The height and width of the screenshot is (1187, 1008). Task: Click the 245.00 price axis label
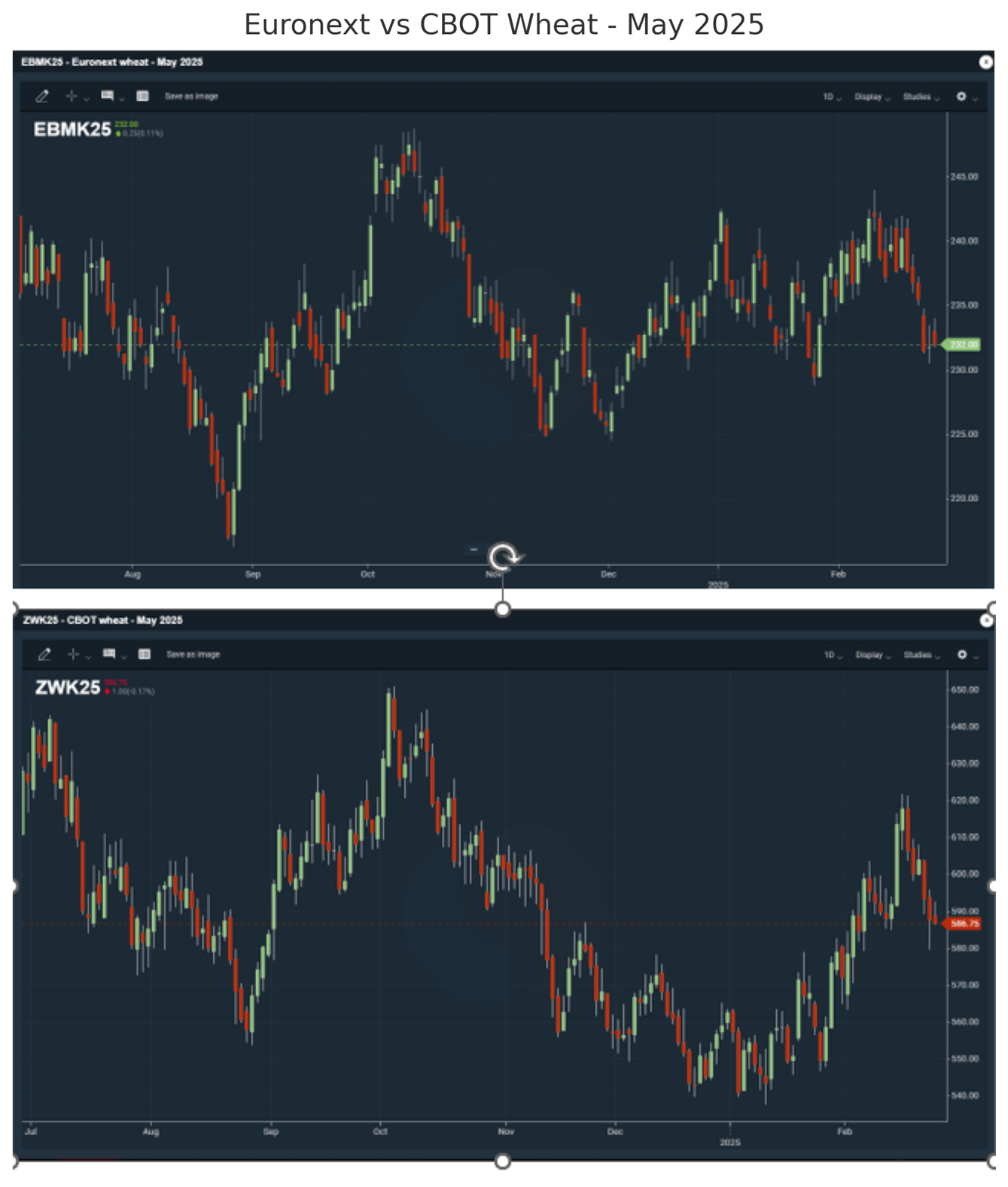(964, 177)
